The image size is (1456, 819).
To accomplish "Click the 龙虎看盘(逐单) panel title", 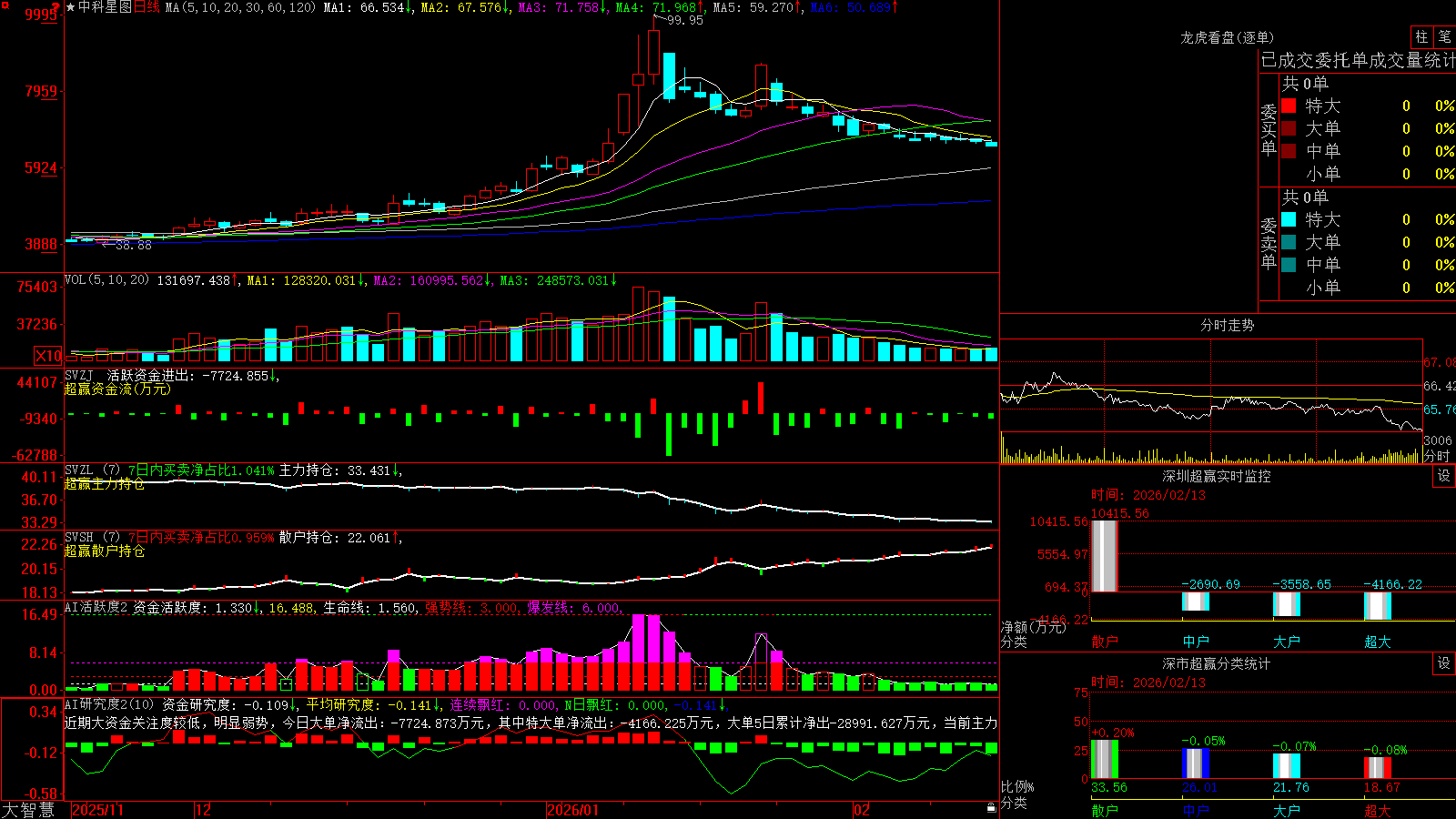I will tap(1227, 37).
